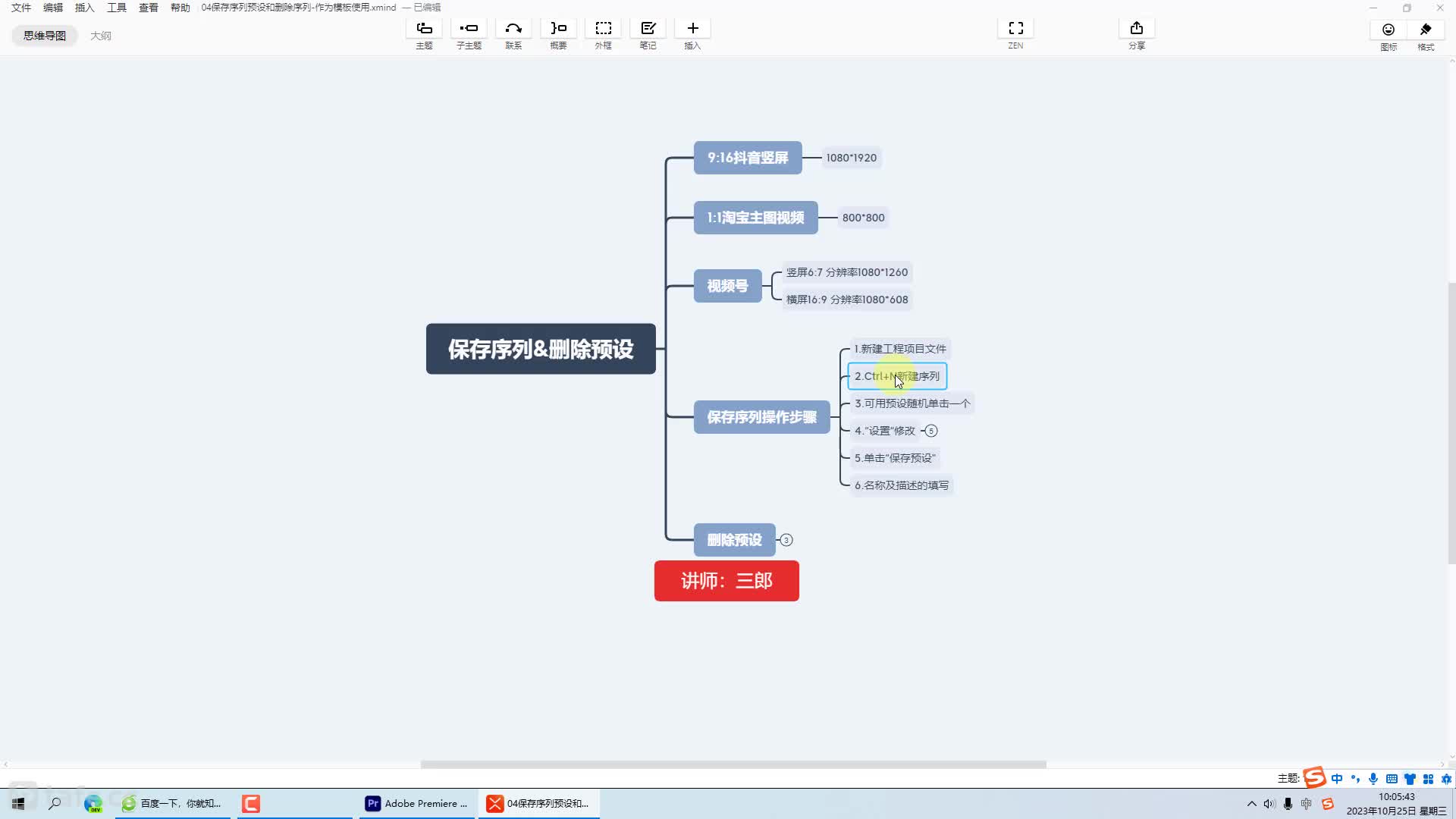
Task: Click the 概要 (Summary) tool icon
Action: point(558,29)
